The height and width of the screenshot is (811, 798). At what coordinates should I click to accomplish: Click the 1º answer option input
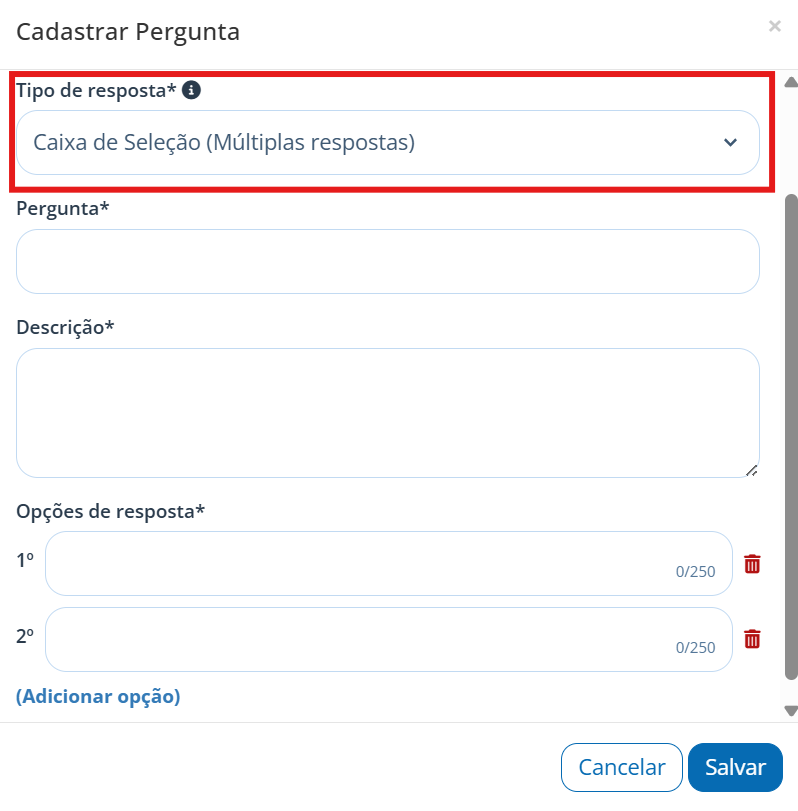click(x=389, y=563)
